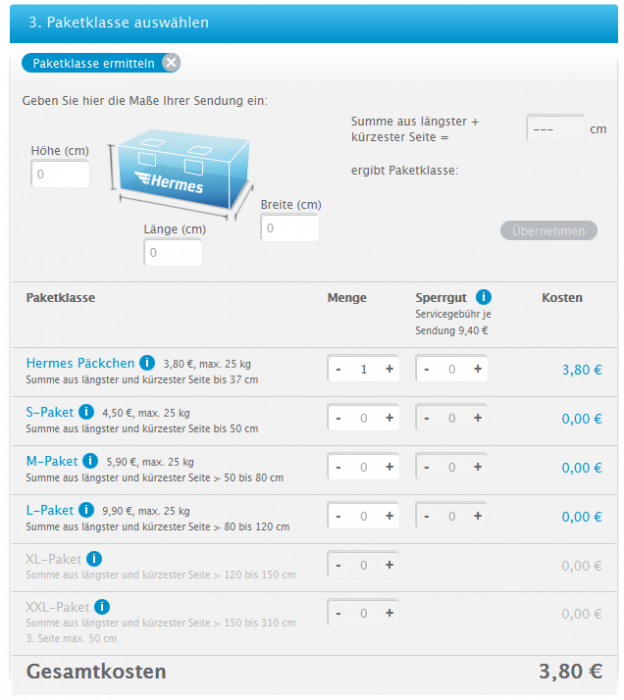Viewport: 624px width, 700px height.
Task: Click L-Paket Menge quantity value
Action: tap(364, 517)
